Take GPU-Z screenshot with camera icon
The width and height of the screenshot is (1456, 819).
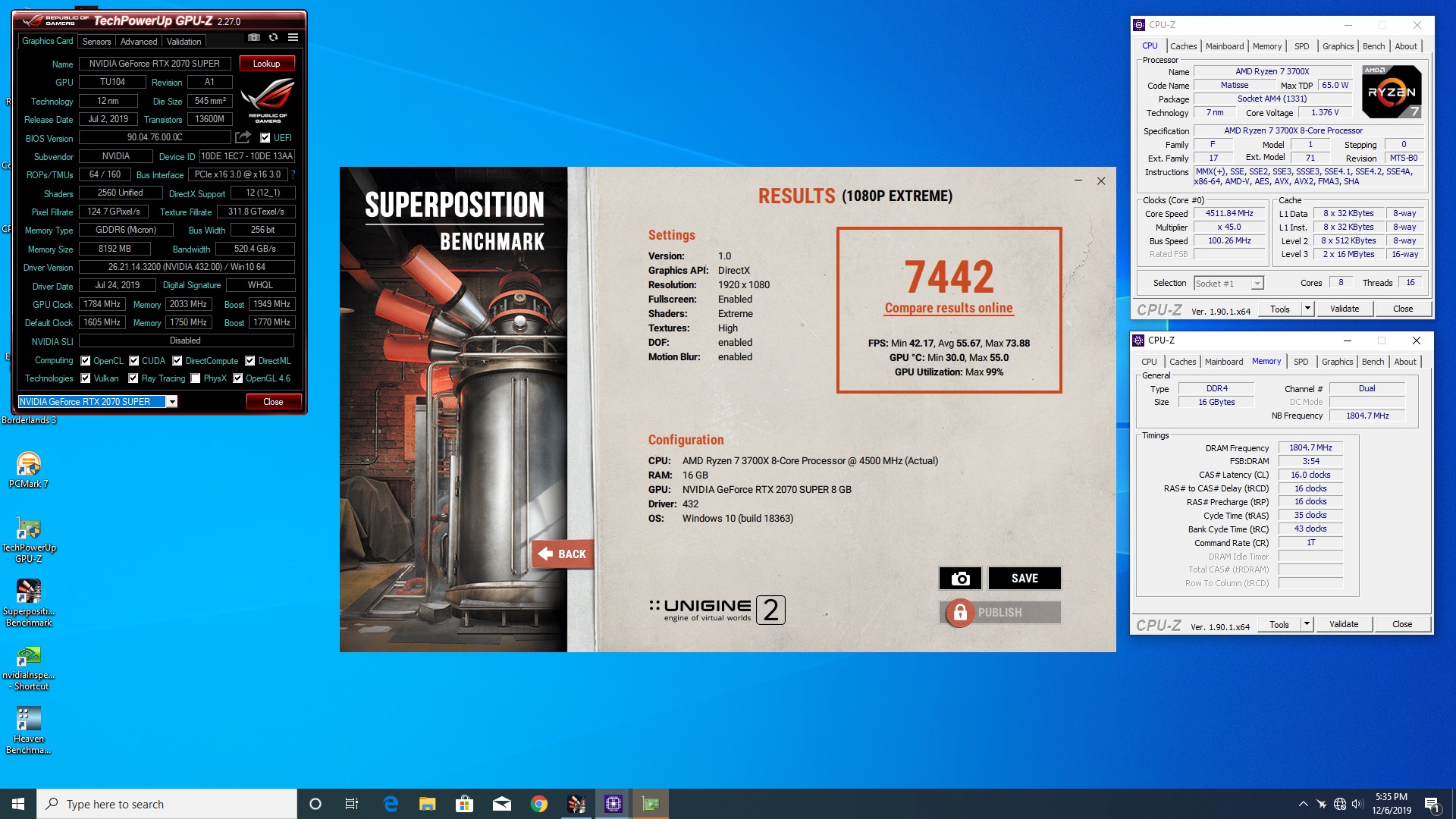254,37
